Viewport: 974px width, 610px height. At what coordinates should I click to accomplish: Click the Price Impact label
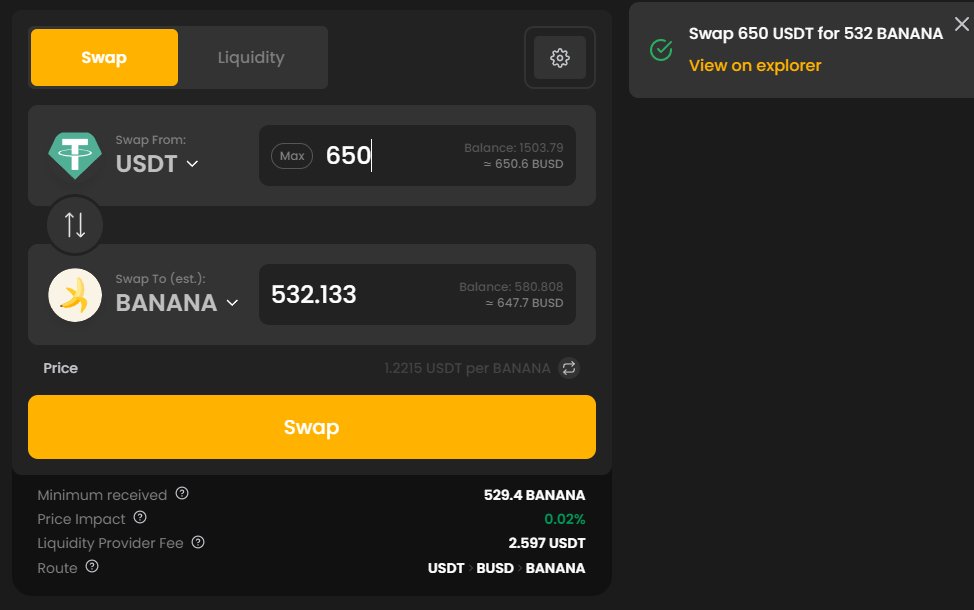(81, 519)
